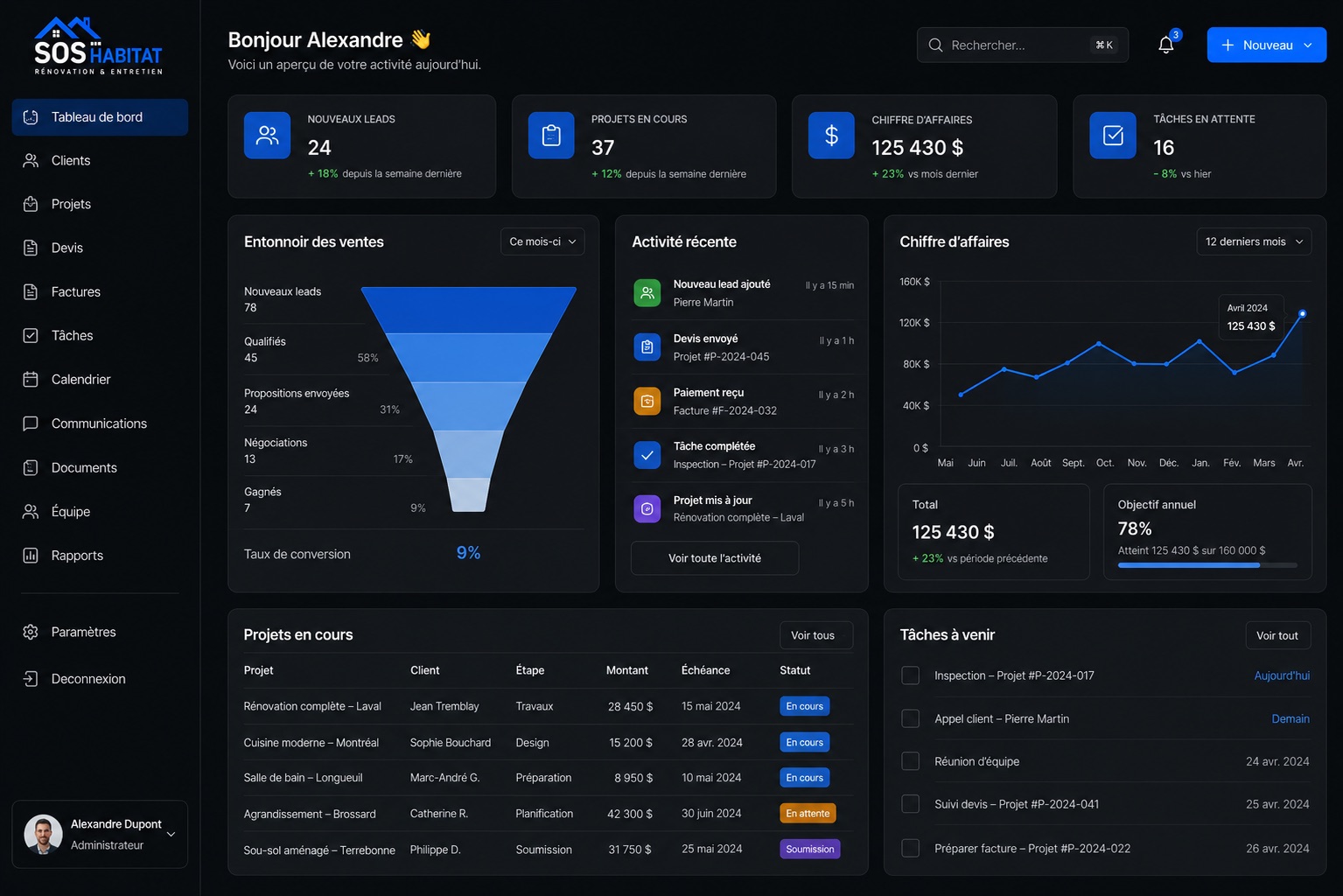Click the Projets icon in sidebar
This screenshot has width=1343, height=896.
(31, 204)
